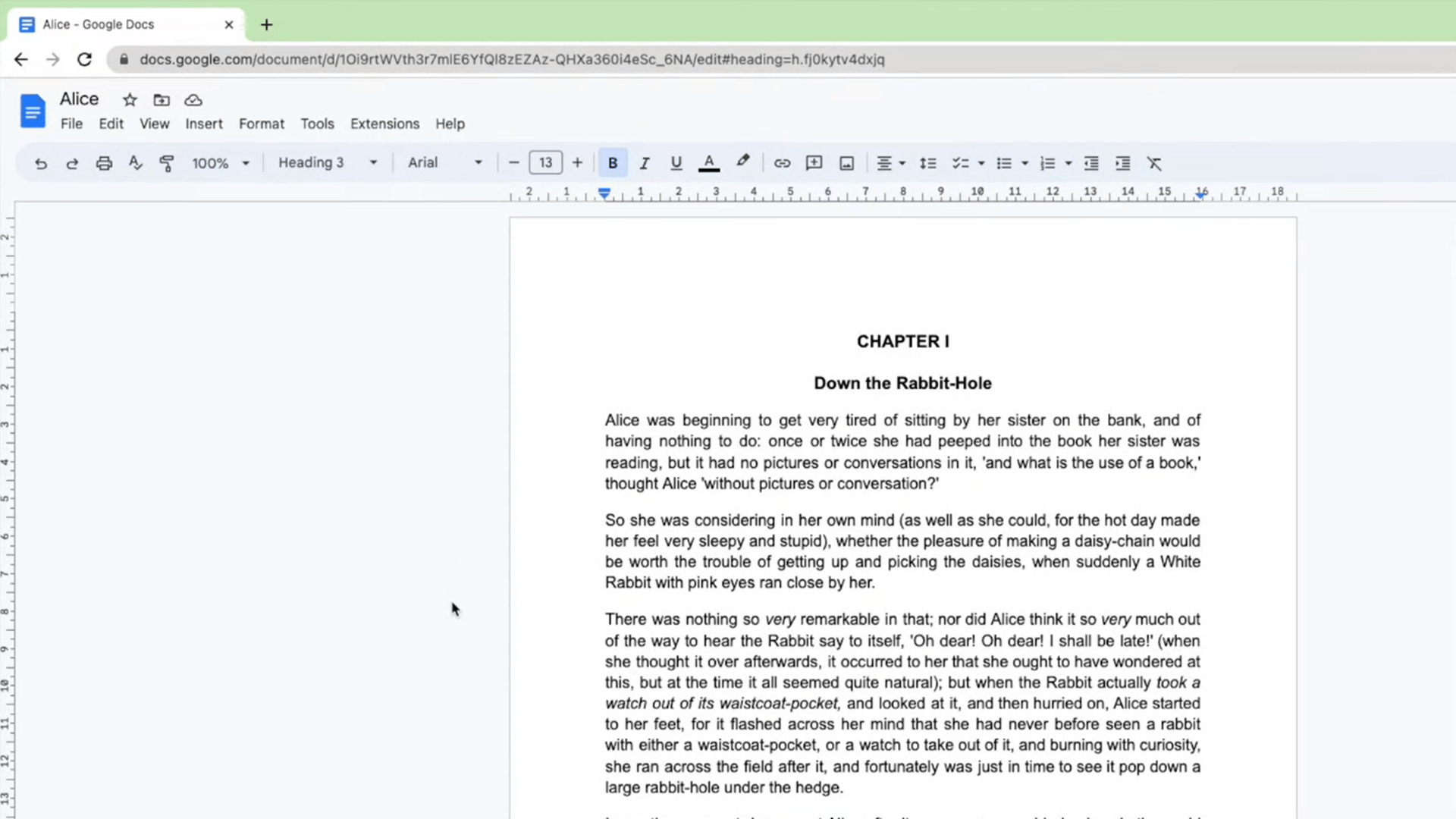Open the File menu
Viewport: 1456px width, 819px height.
click(71, 124)
